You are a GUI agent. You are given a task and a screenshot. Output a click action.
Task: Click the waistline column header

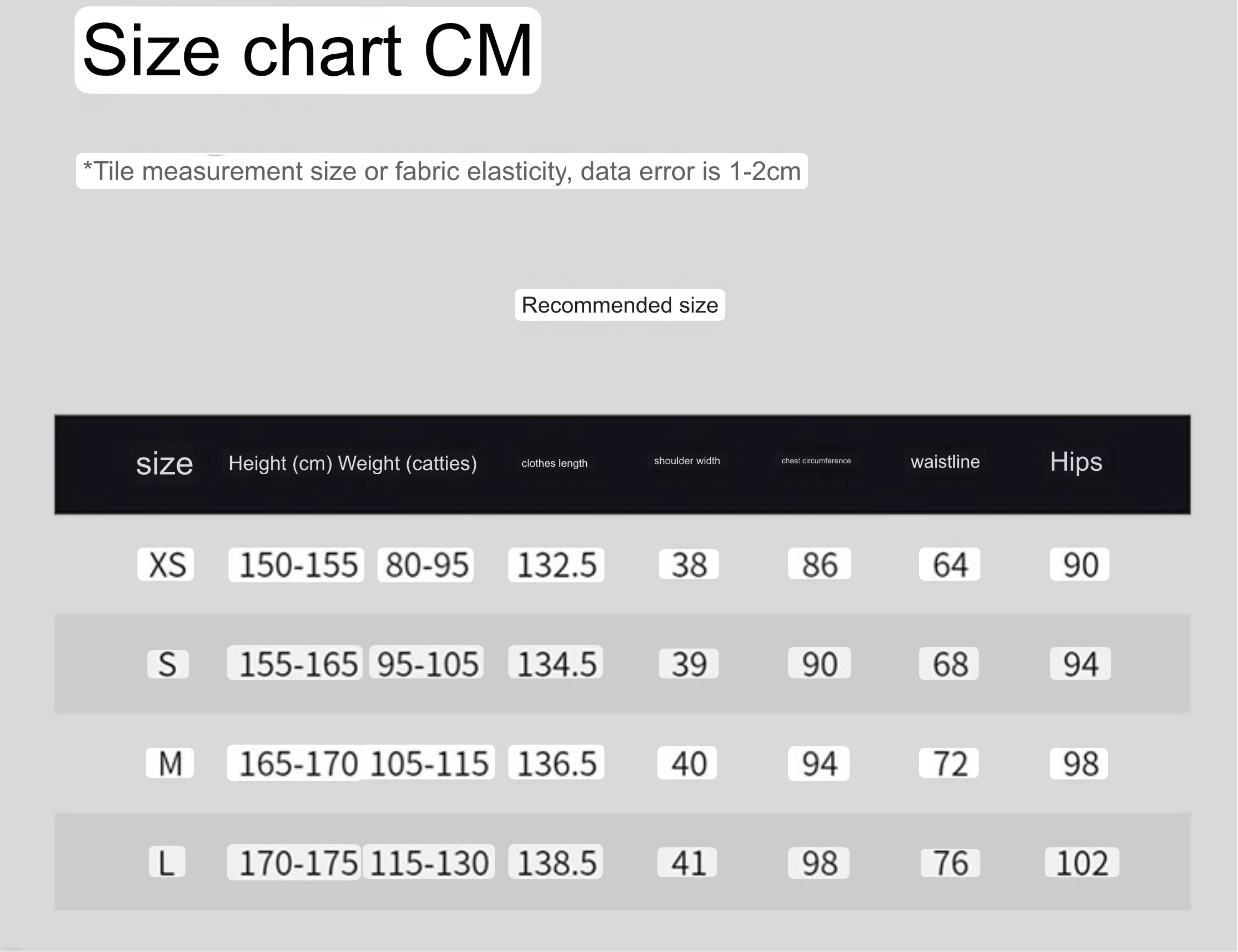click(944, 462)
